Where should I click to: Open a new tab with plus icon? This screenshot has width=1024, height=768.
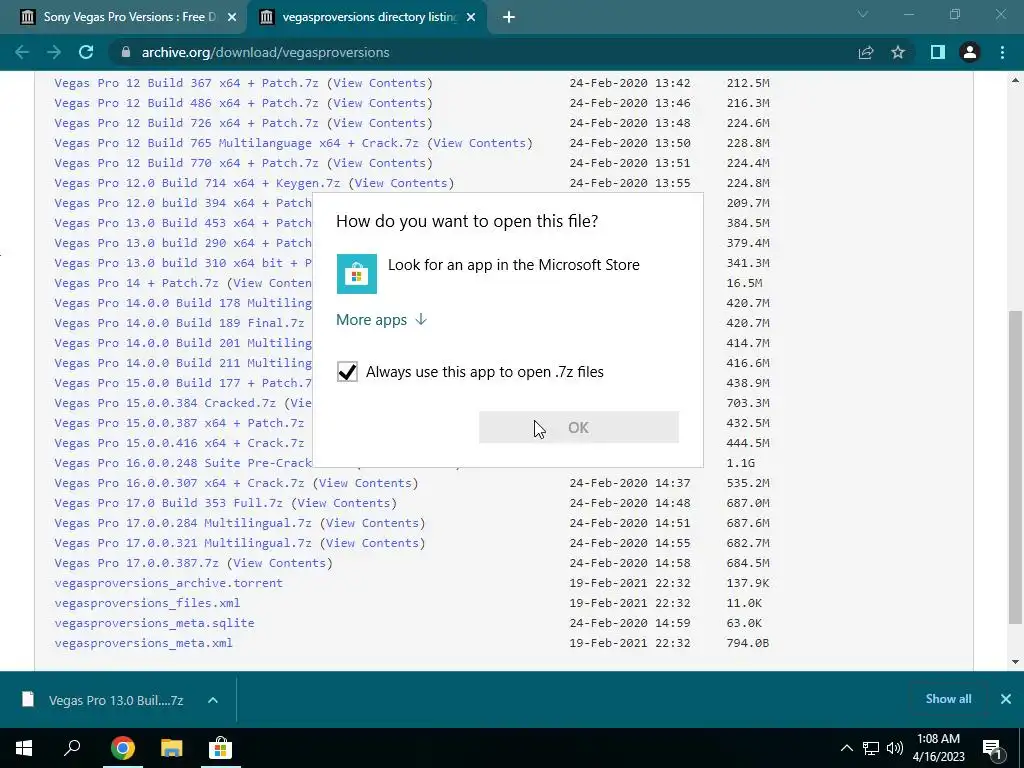[x=509, y=17]
